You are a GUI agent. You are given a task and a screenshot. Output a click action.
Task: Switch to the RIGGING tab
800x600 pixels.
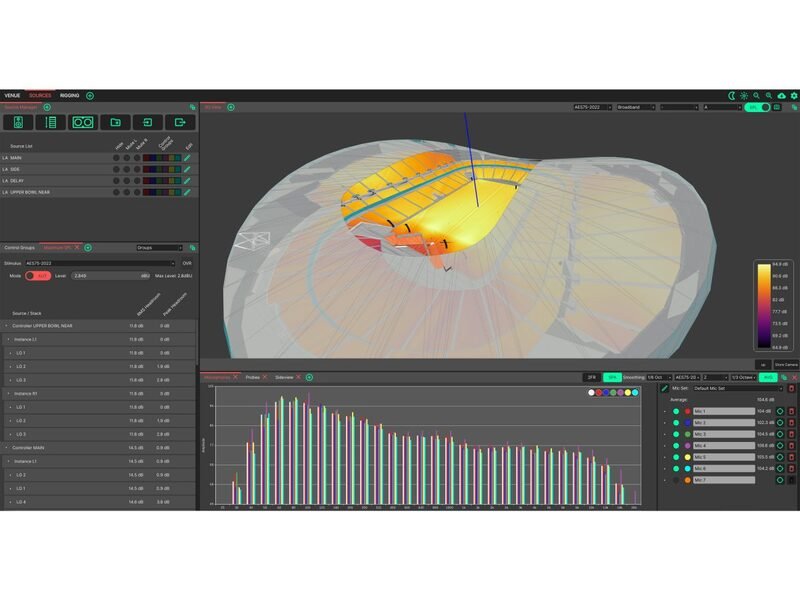click(69, 95)
